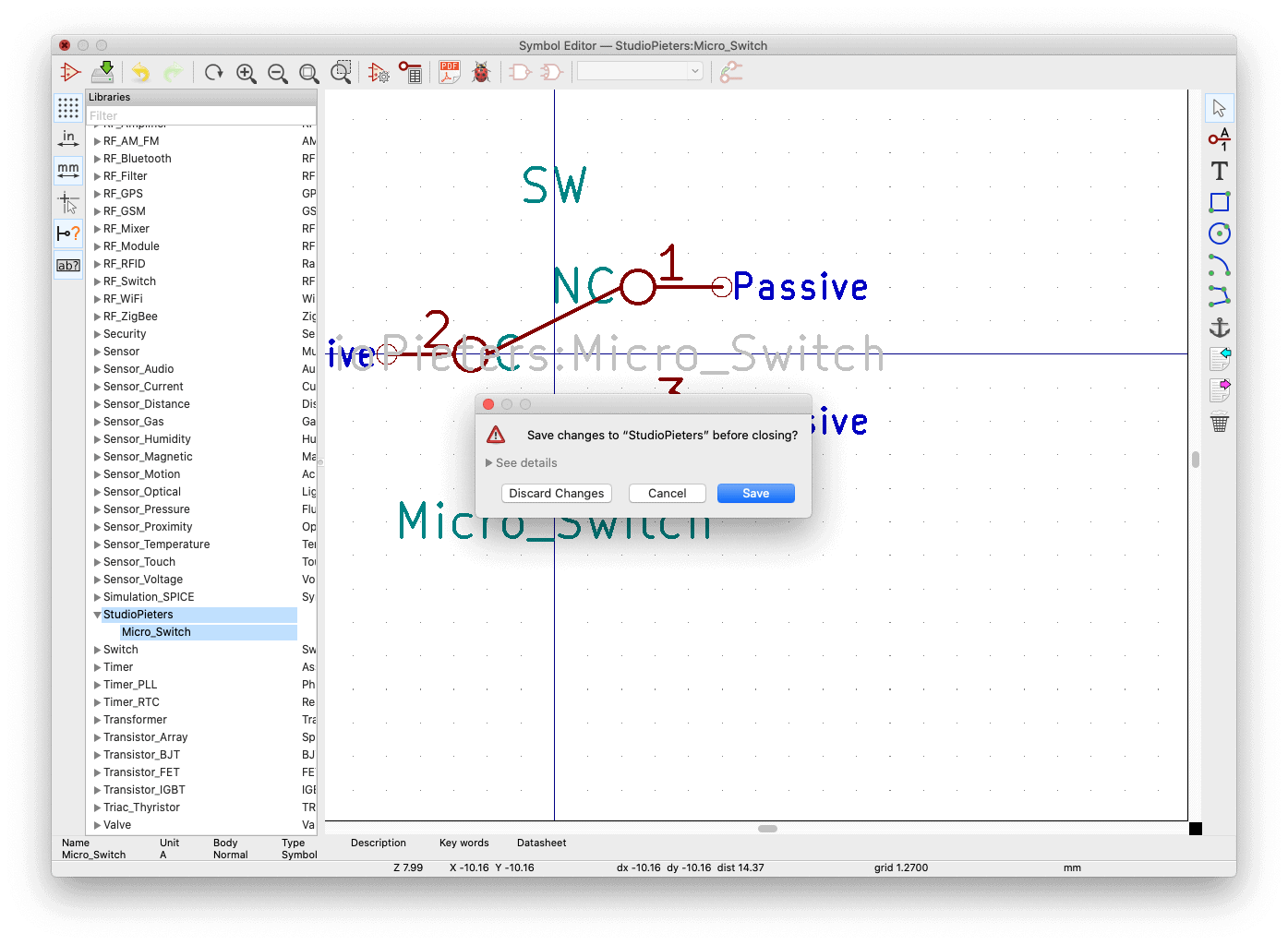Toggle normal body style gate icon

521,72
